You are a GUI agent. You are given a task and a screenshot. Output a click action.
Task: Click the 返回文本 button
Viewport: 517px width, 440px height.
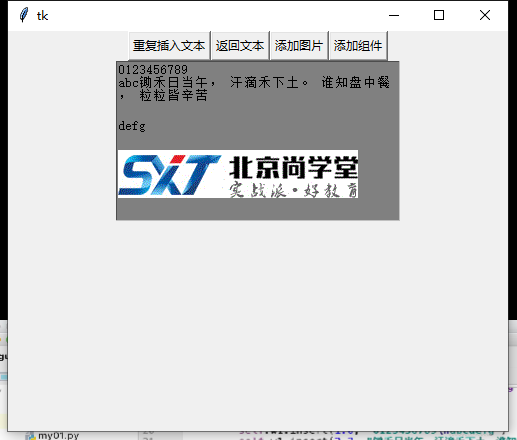(x=240, y=46)
